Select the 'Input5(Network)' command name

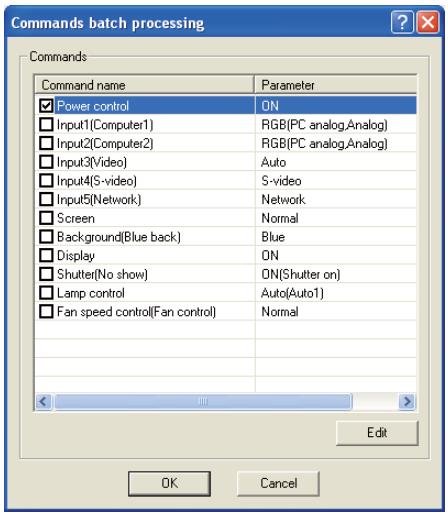click(x=99, y=200)
